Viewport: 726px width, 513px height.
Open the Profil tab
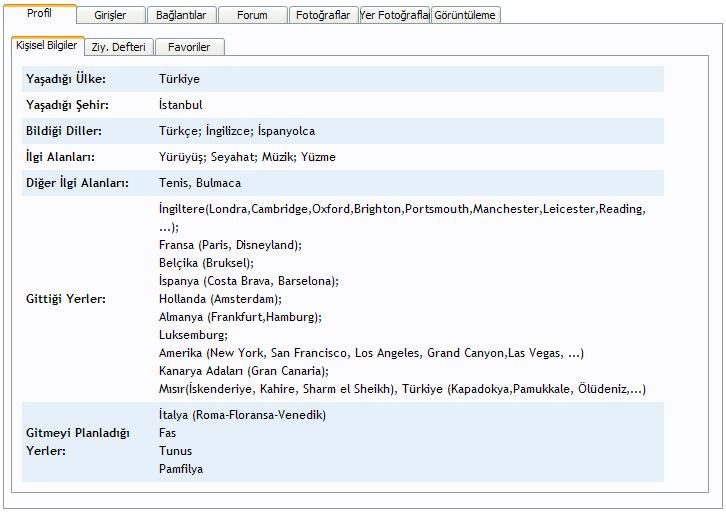tap(40, 14)
